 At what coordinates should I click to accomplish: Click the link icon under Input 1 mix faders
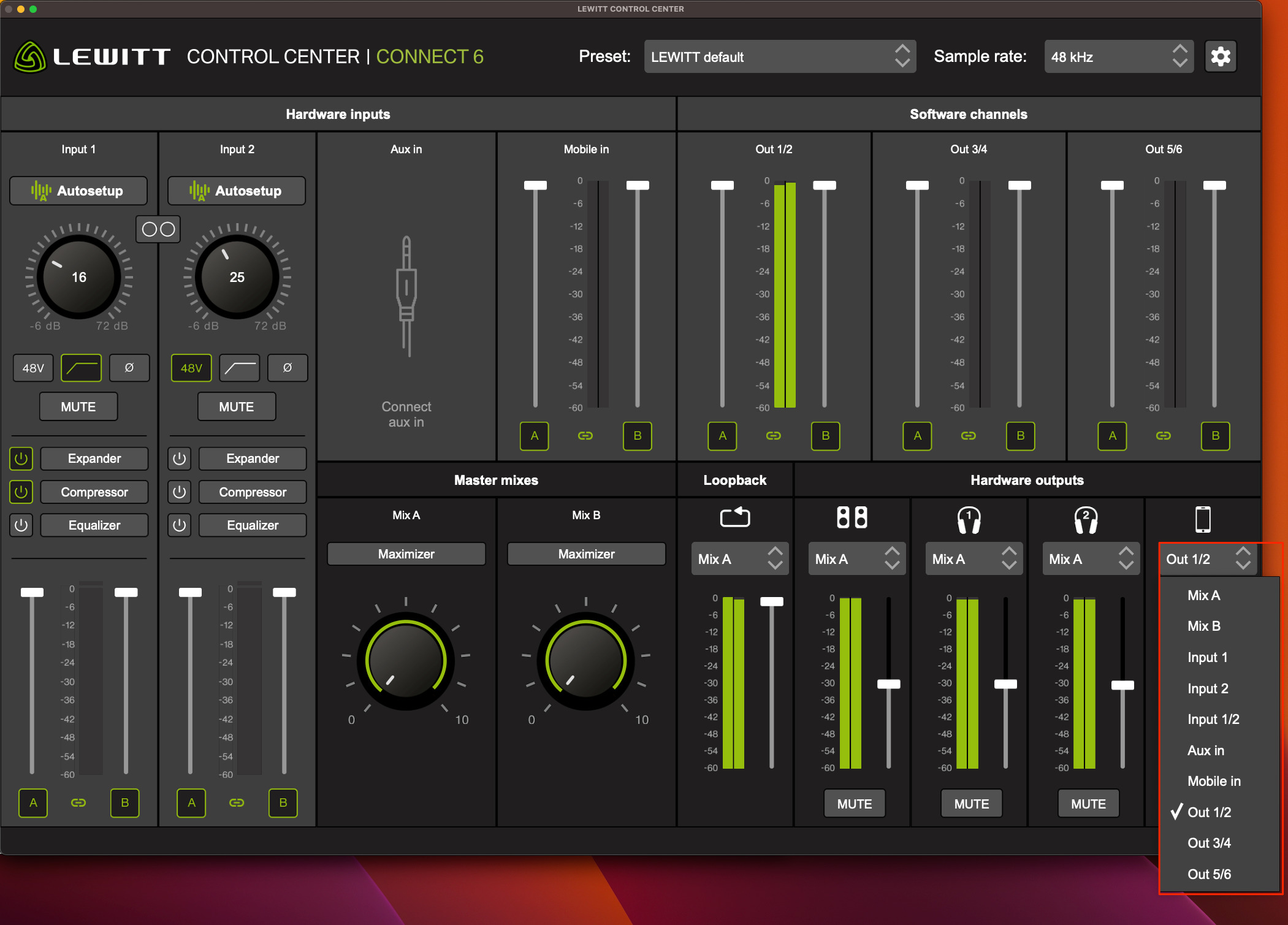click(78, 802)
